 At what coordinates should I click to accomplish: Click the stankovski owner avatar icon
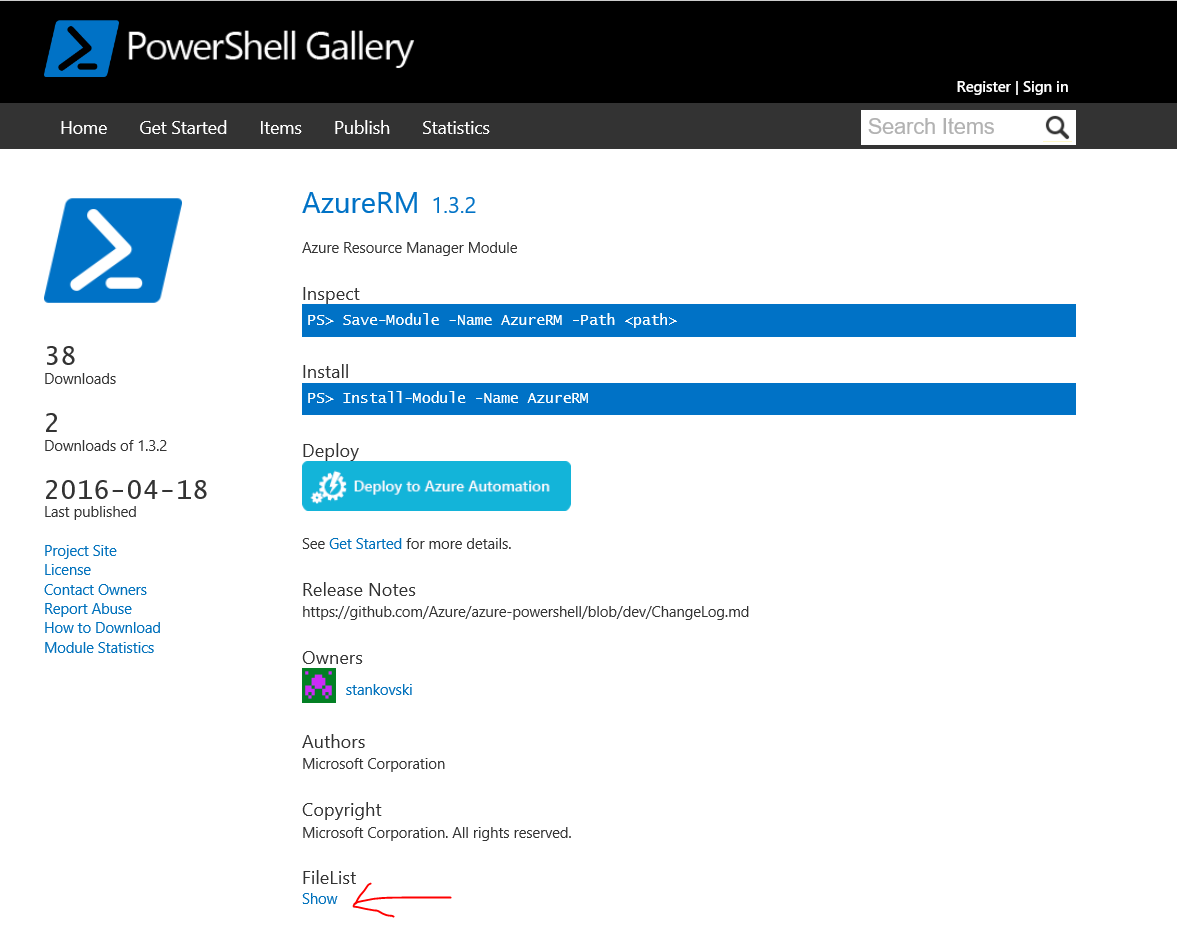[318, 686]
